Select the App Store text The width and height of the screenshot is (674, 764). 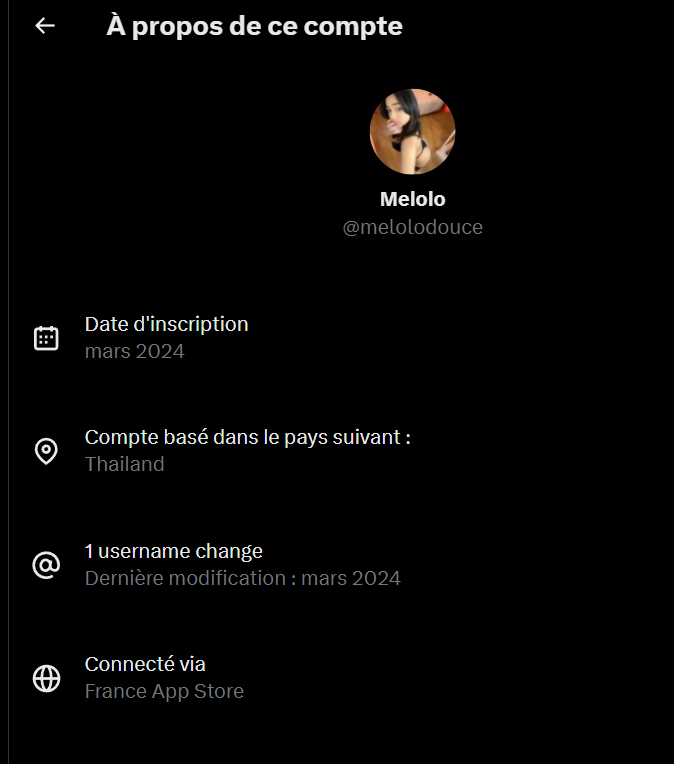[197, 691]
